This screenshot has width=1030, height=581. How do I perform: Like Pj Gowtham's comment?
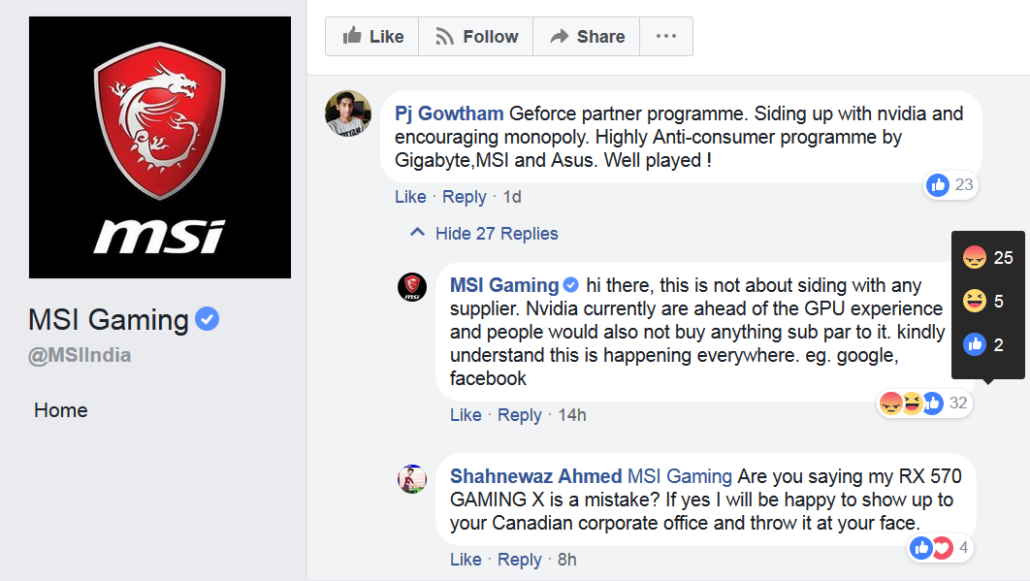(410, 197)
